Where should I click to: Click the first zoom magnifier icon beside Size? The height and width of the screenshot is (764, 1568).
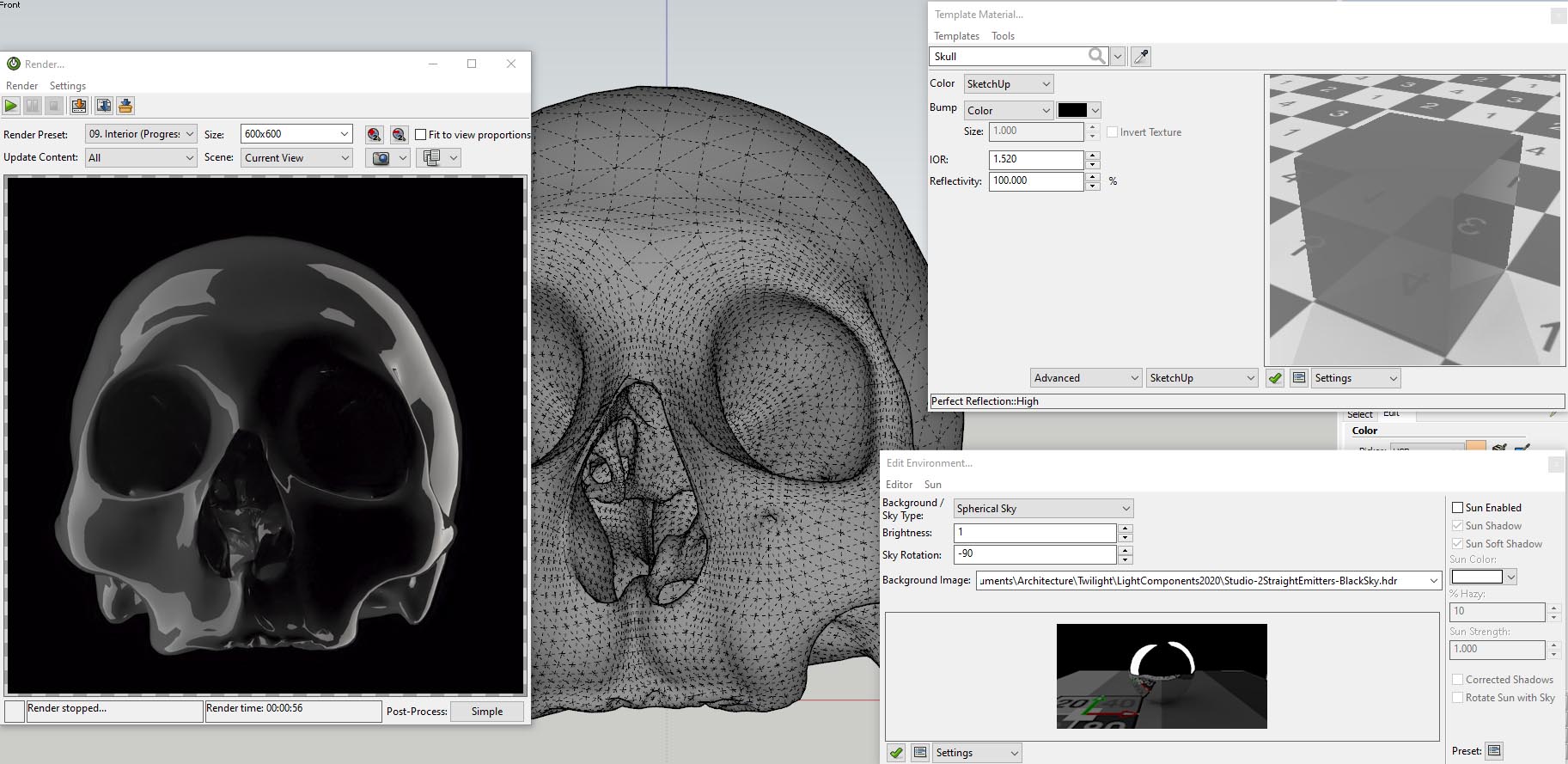coord(374,134)
